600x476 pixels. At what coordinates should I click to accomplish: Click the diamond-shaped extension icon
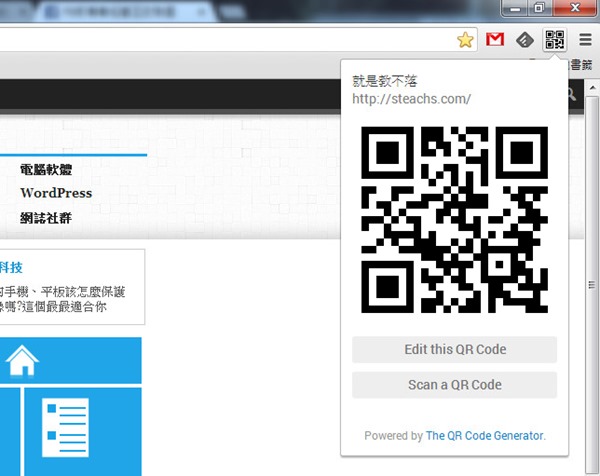click(525, 40)
